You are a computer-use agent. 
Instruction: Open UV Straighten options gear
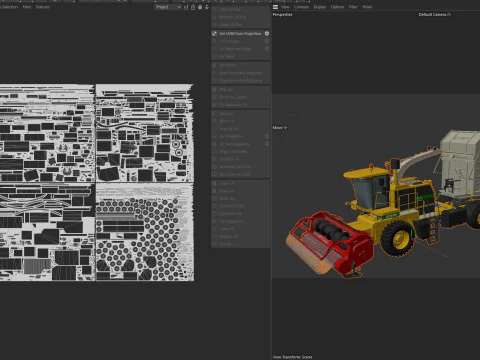267,136
